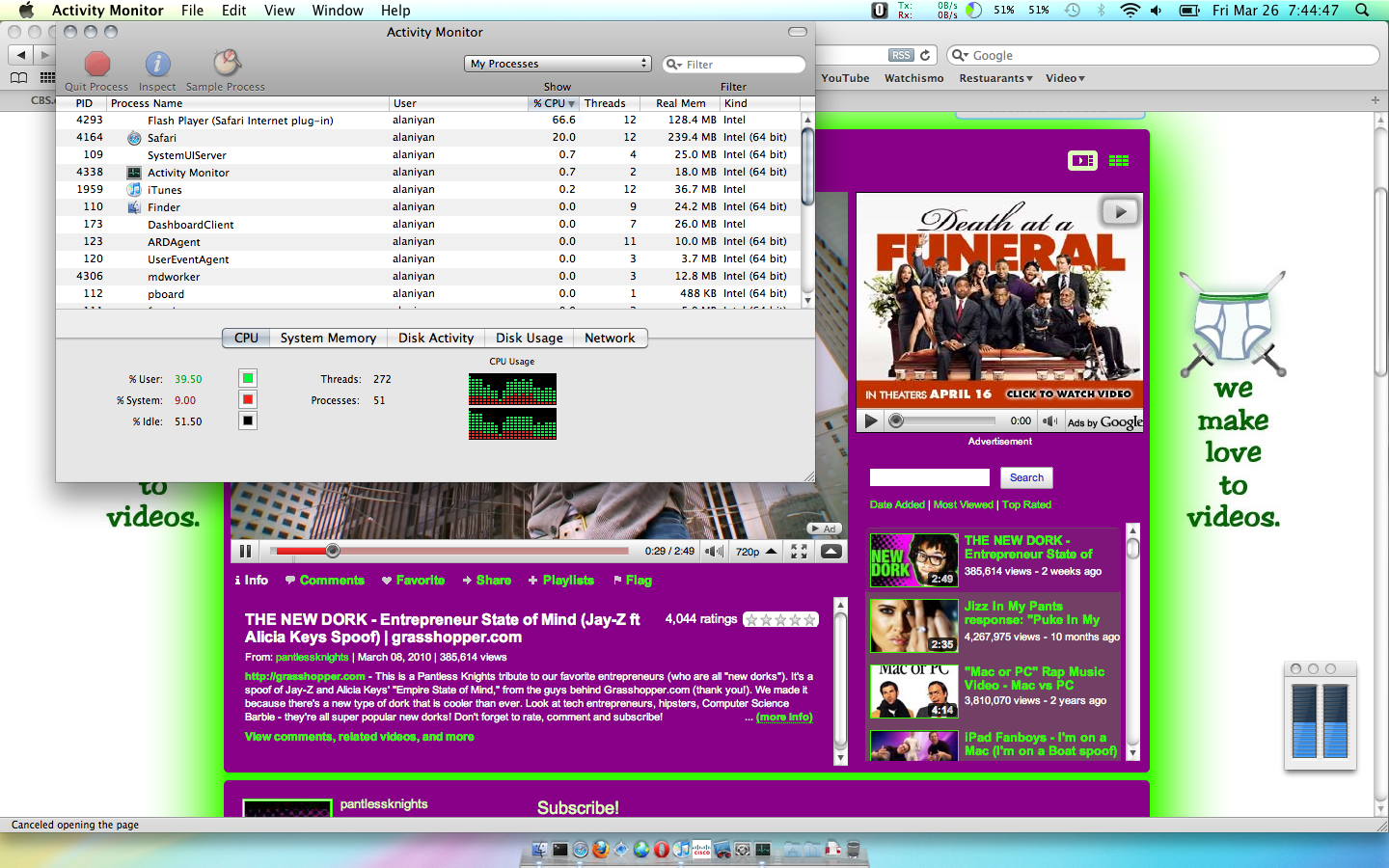Click the Activity Monitor Filter field
This screenshot has height=868, width=1389.
735,65
